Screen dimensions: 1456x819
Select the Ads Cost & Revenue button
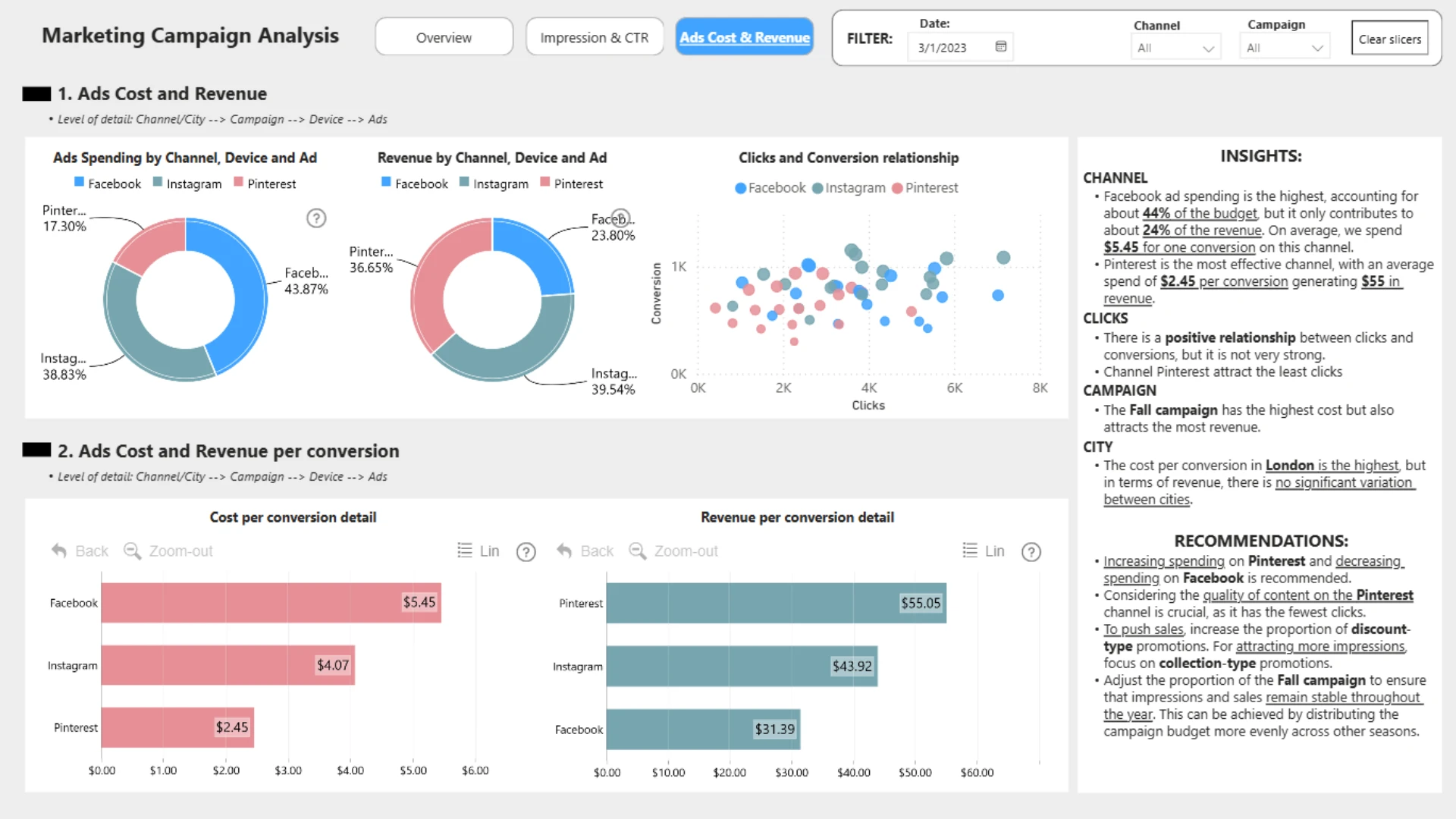(x=744, y=37)
